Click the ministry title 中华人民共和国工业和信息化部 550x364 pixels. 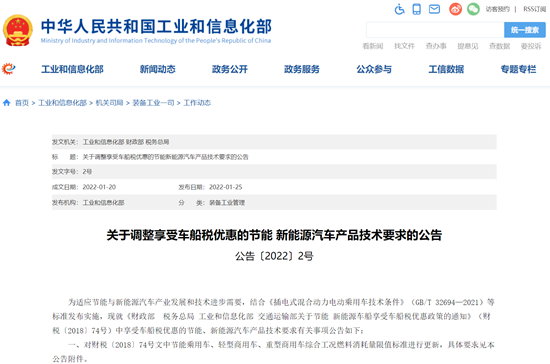click(156, 26)
